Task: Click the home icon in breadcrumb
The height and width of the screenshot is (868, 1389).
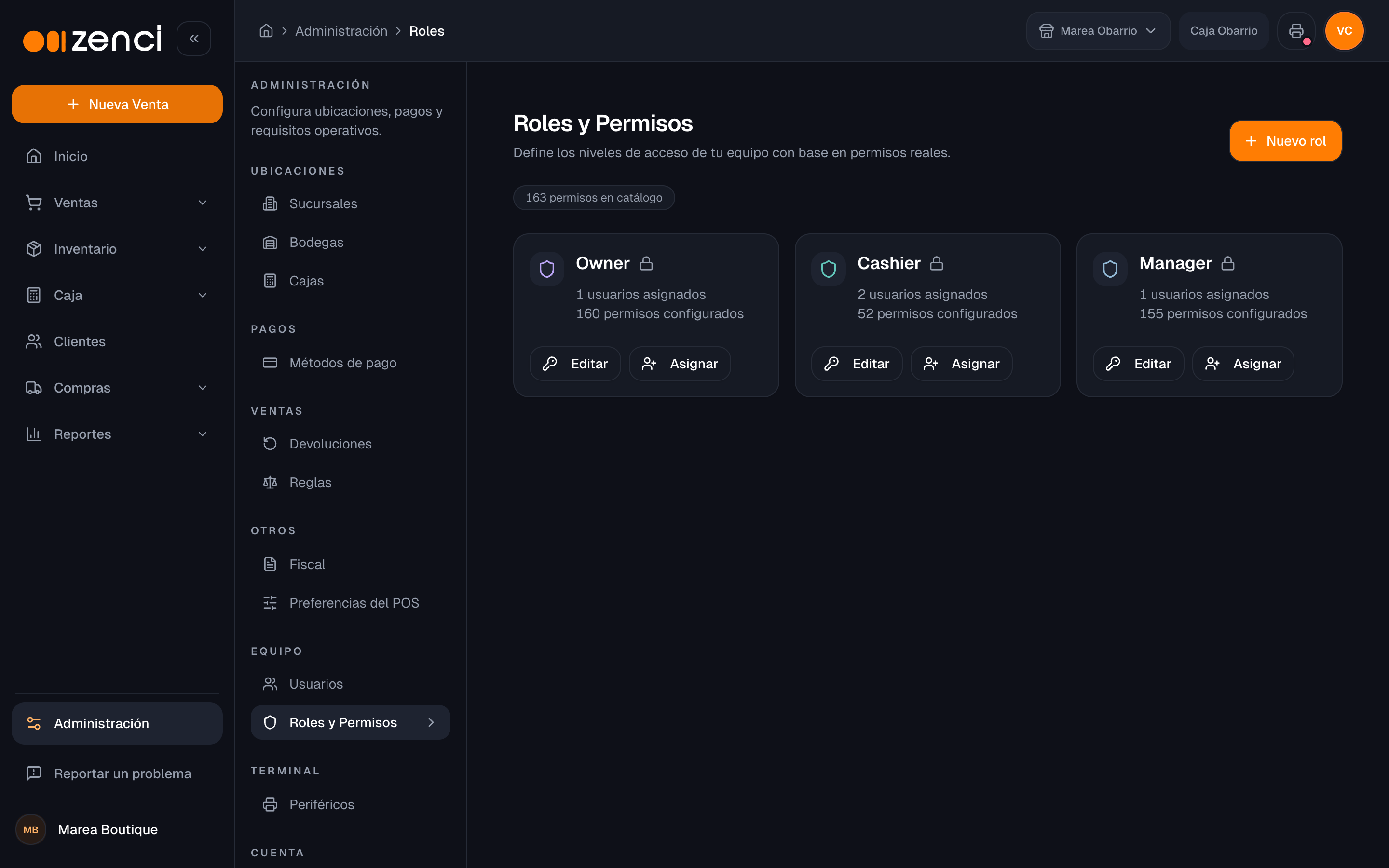Action: (x=266, y=30)
